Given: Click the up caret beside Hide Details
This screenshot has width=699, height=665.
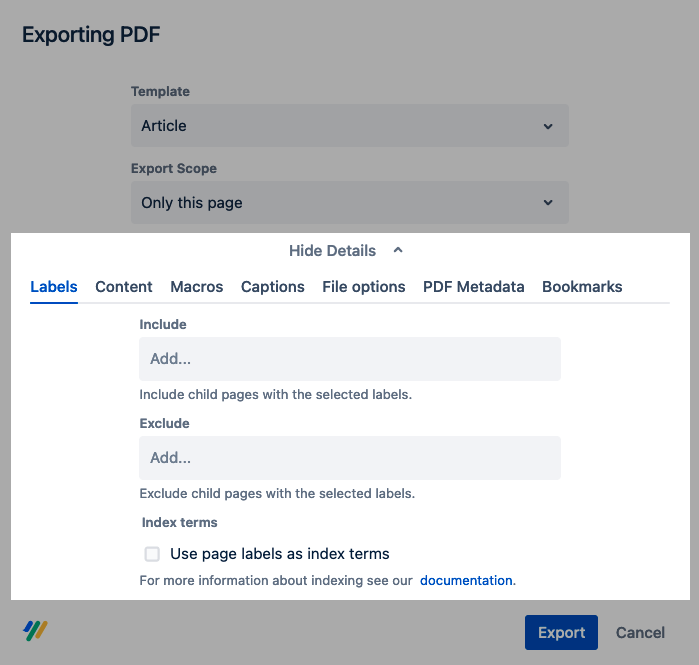Looking at the screenshot, I should (398, 250).
